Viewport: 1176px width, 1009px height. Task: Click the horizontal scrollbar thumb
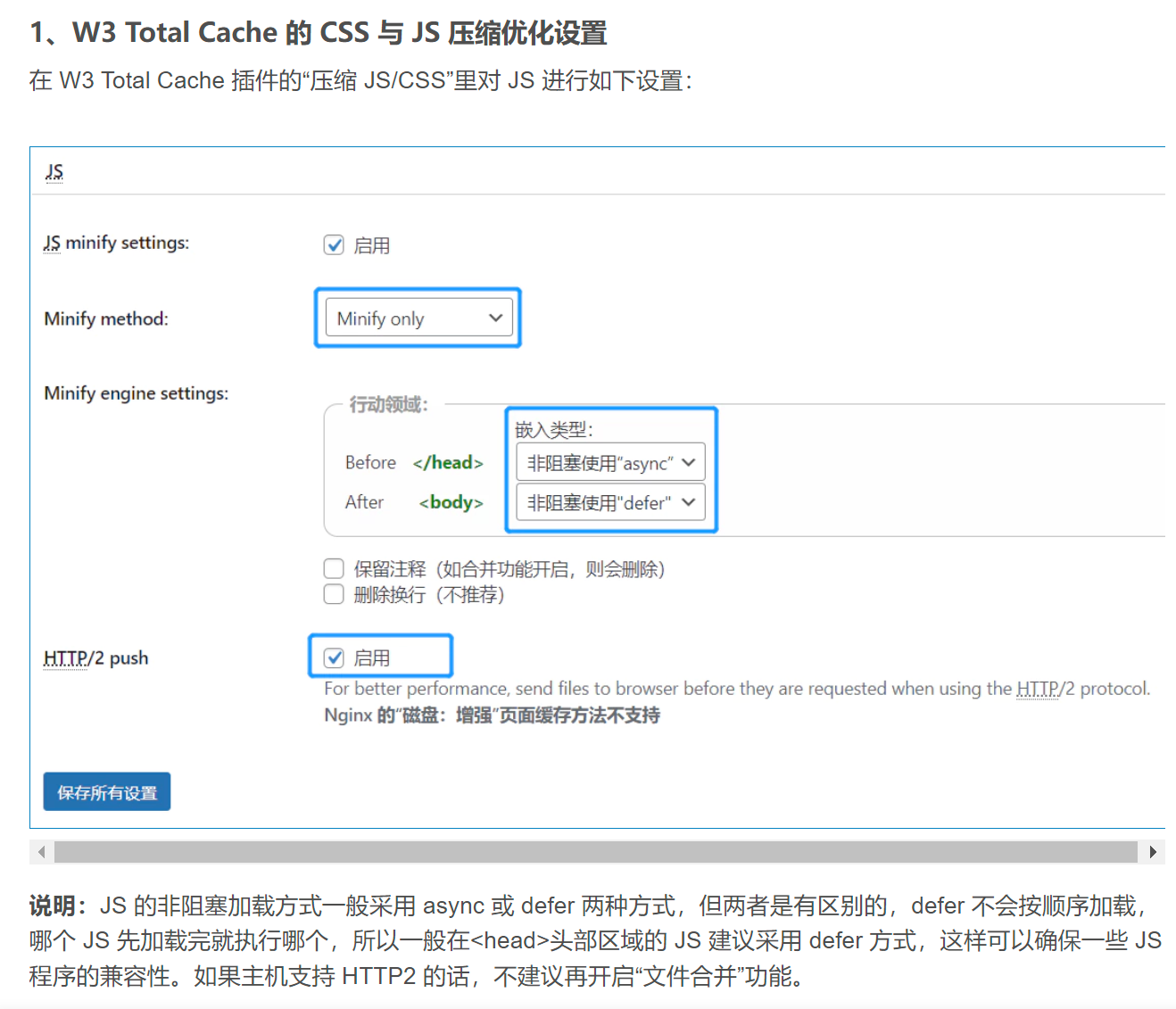tap(596, 852)
